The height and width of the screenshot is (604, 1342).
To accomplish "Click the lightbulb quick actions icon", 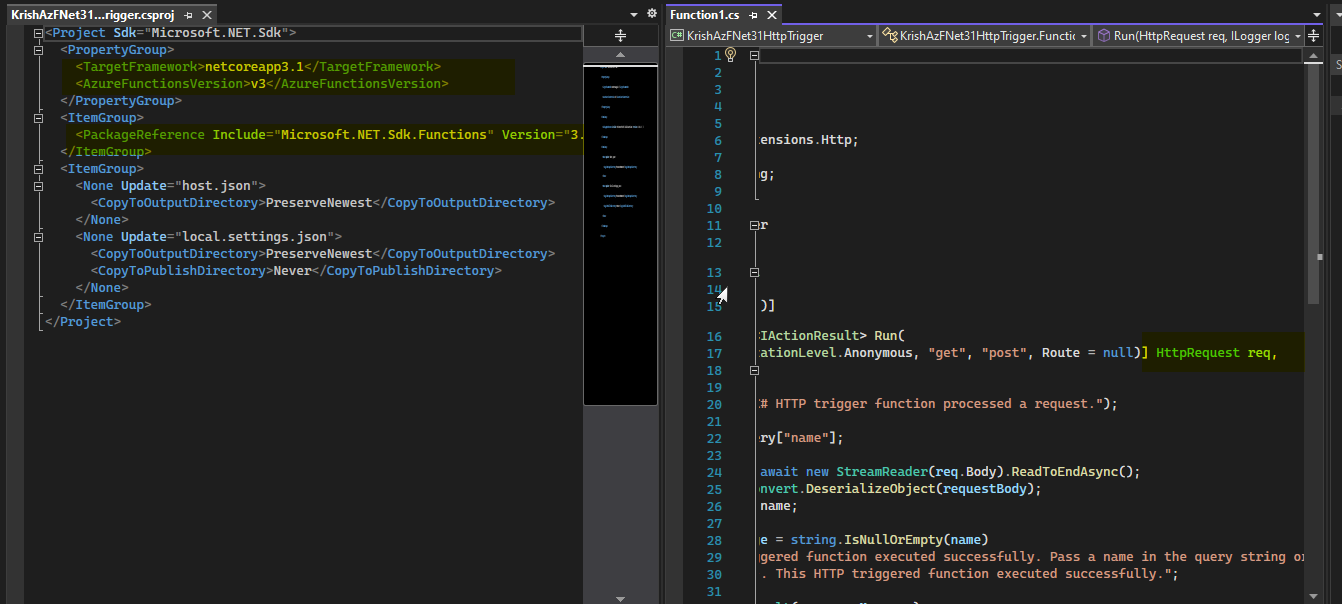I will tap(731, 55).
